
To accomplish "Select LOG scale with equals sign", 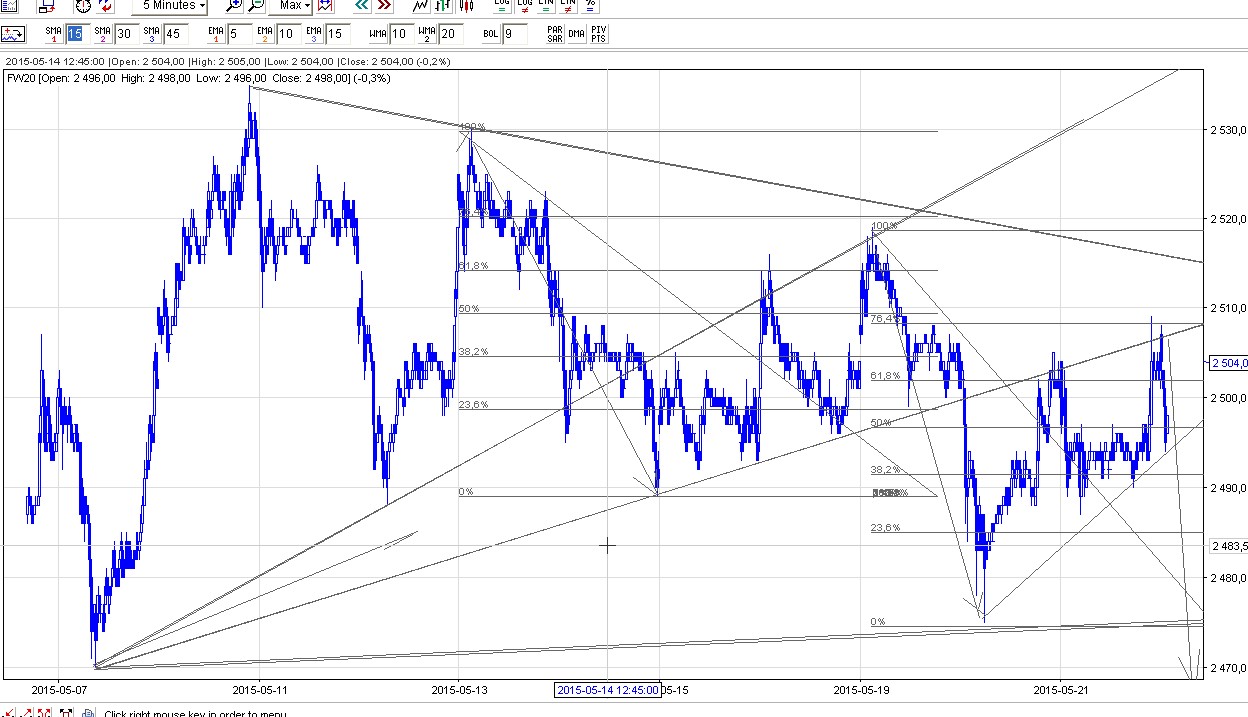I will 502,5.
